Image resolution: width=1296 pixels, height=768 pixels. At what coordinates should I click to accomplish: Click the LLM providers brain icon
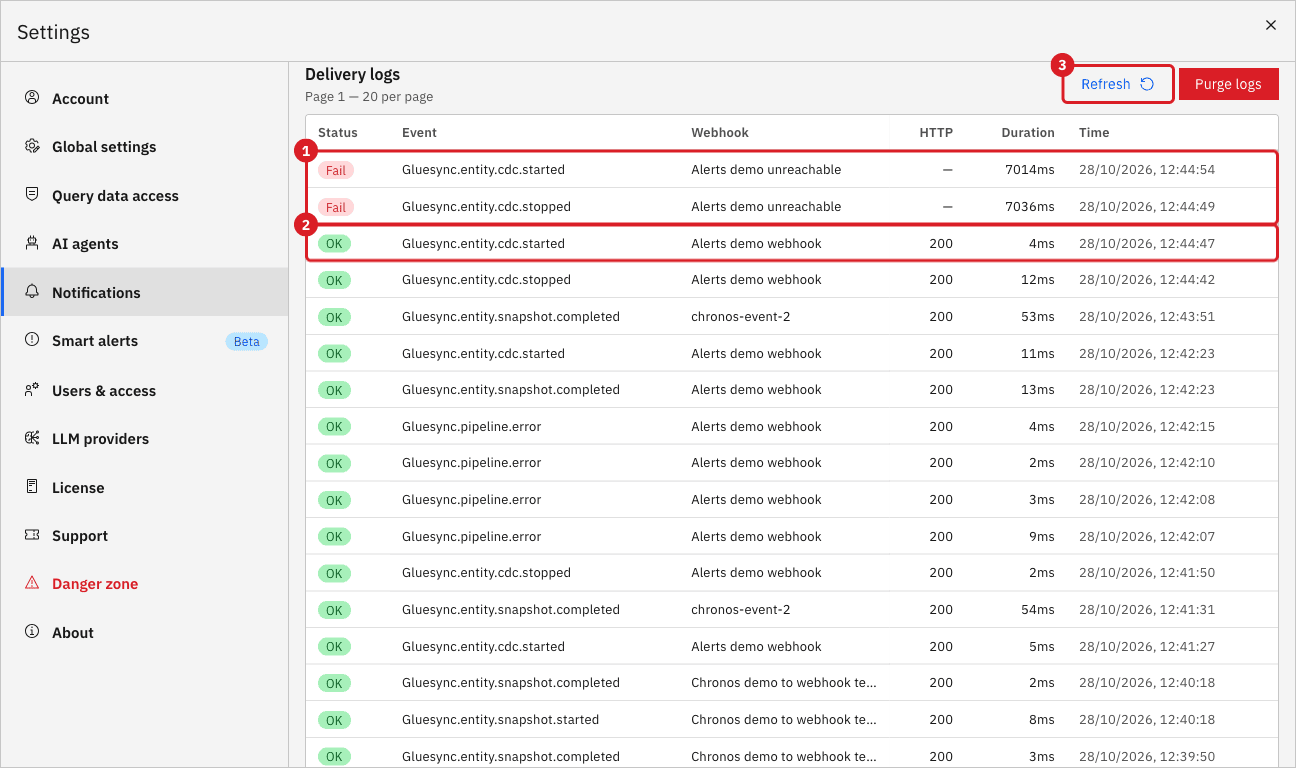pos(32,438)
